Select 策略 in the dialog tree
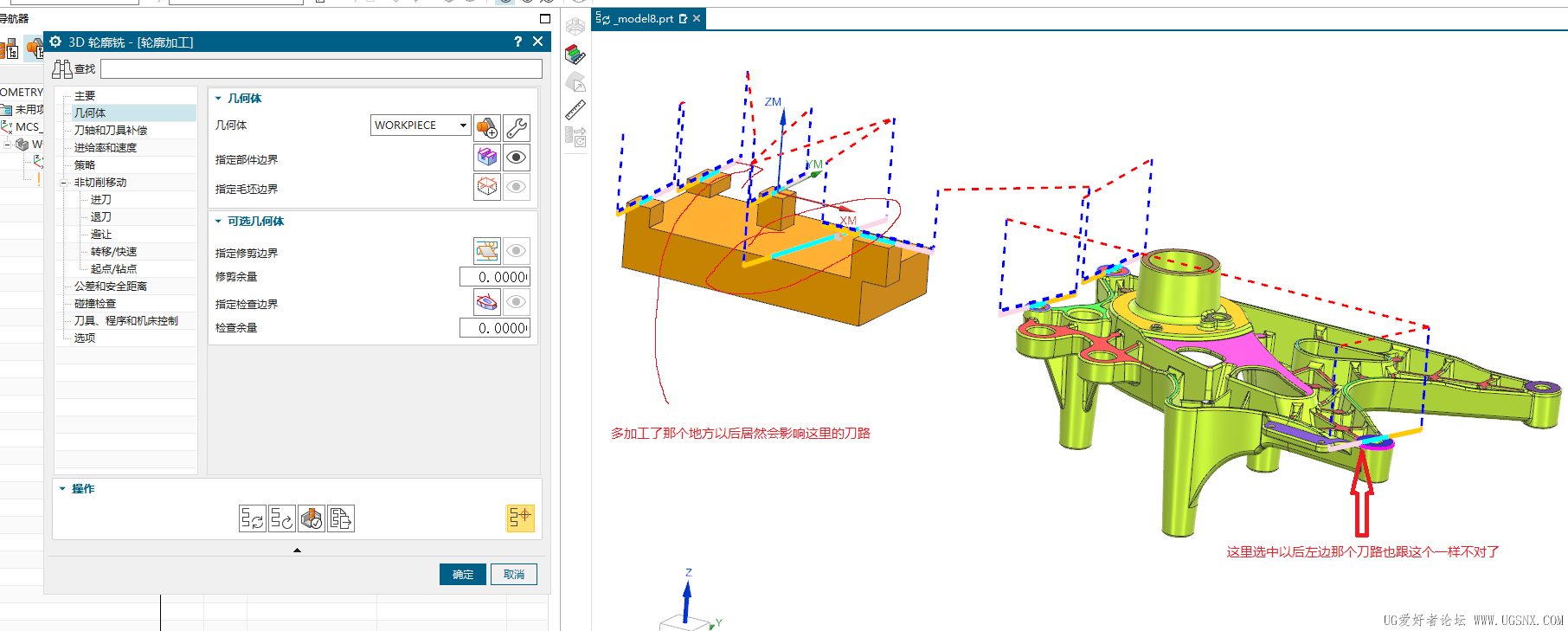This screenshot has width=1568, height=631. [x=85, y=165]
